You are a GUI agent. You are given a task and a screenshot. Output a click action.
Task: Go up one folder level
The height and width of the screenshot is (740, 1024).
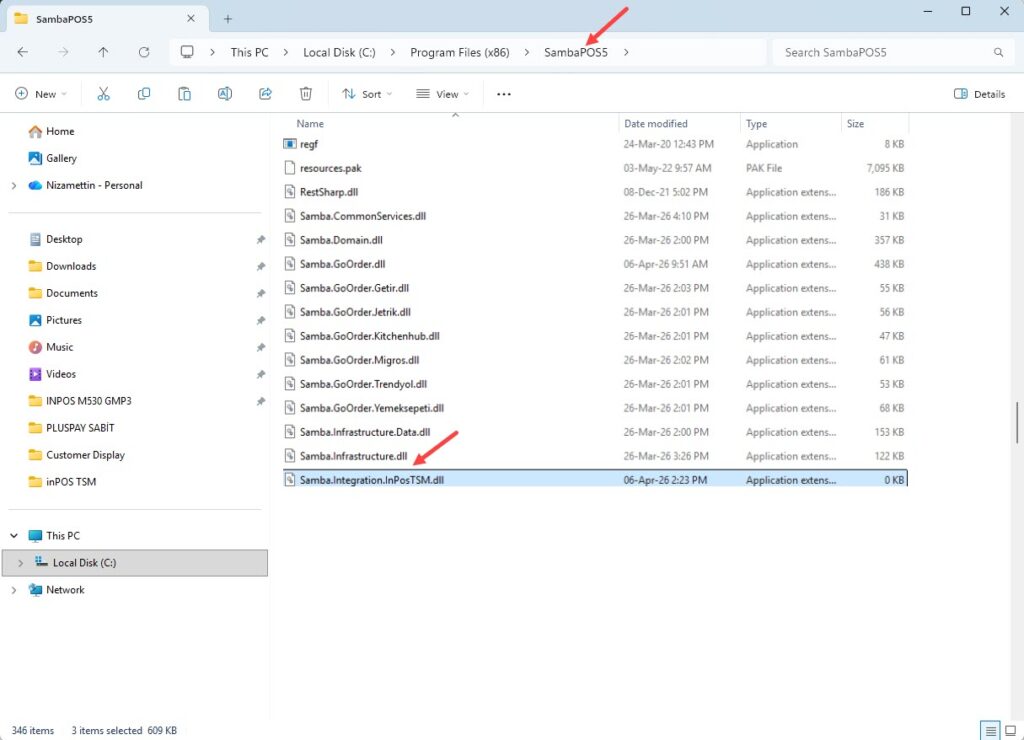point(103,52)
